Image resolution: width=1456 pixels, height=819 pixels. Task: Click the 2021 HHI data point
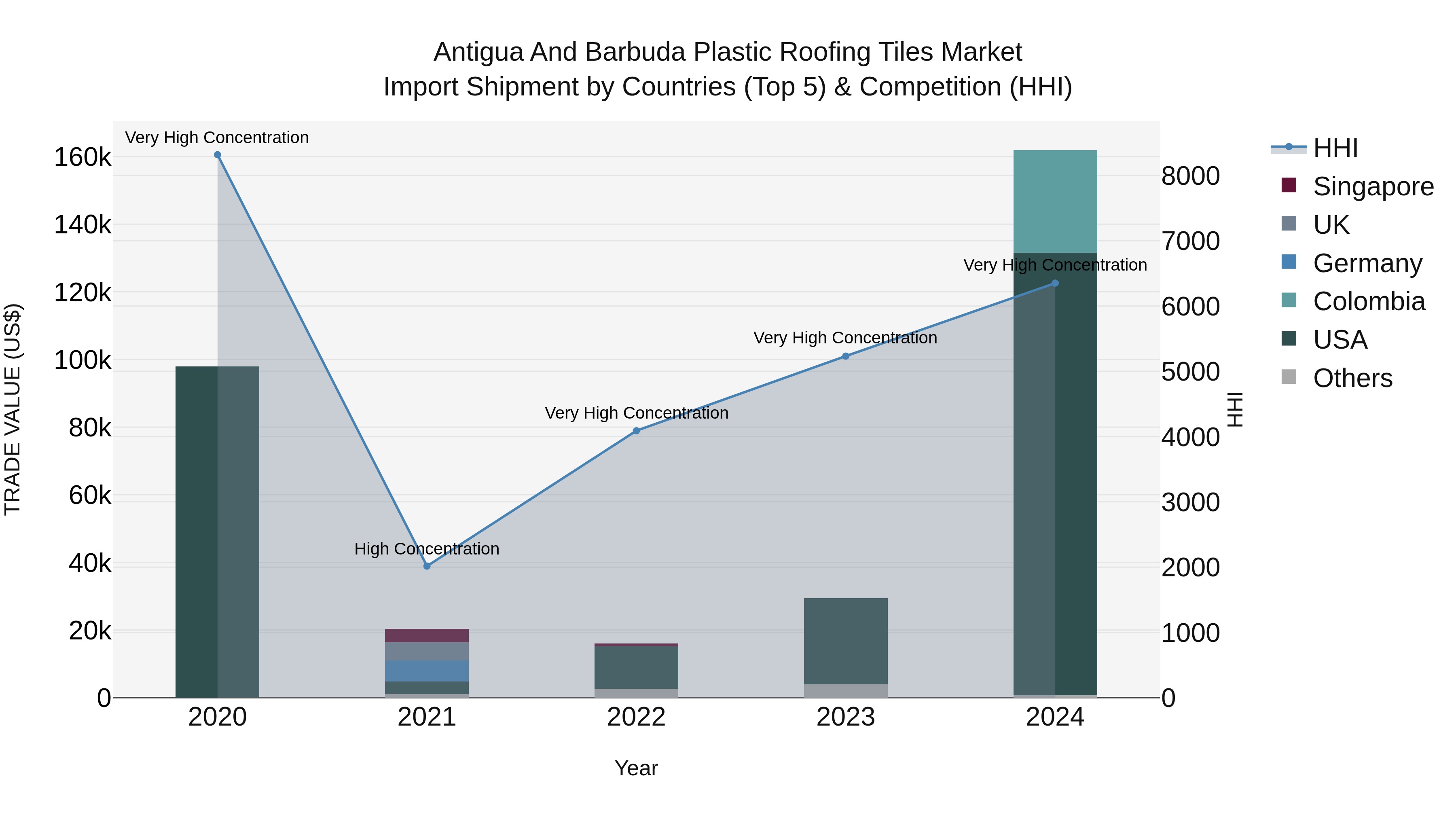427,566
